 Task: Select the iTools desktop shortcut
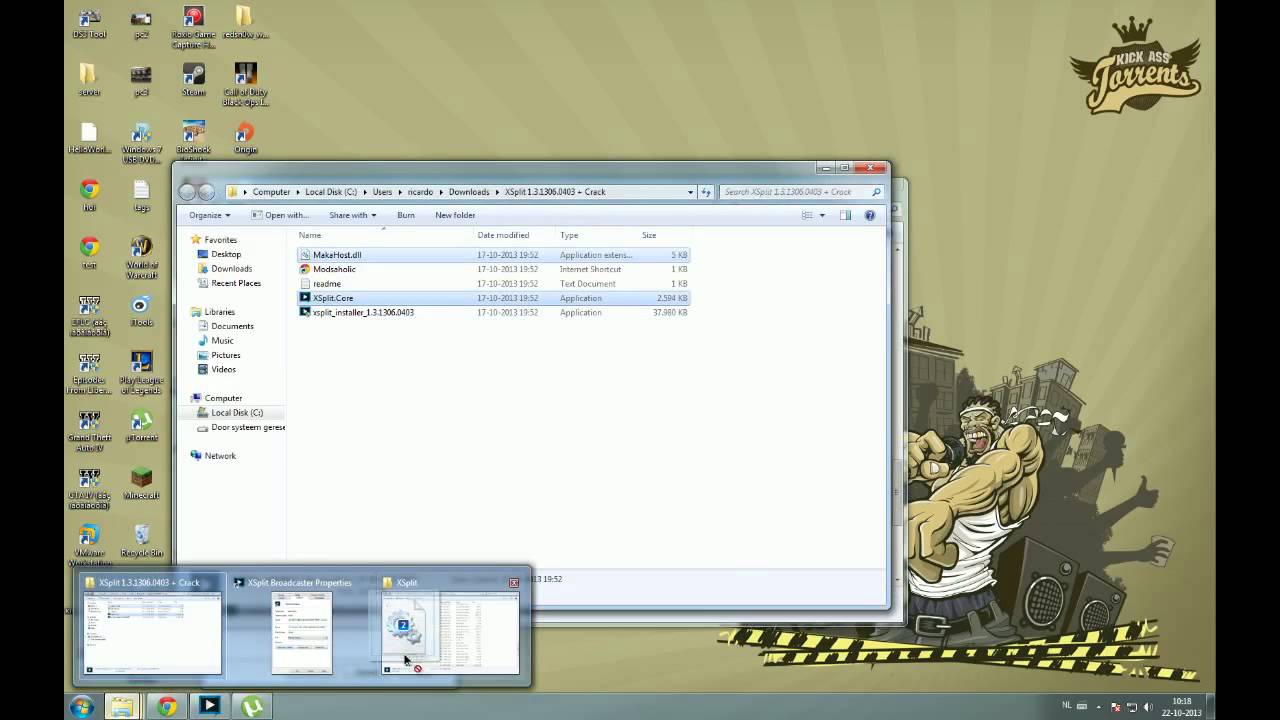[x=141, y=311]
